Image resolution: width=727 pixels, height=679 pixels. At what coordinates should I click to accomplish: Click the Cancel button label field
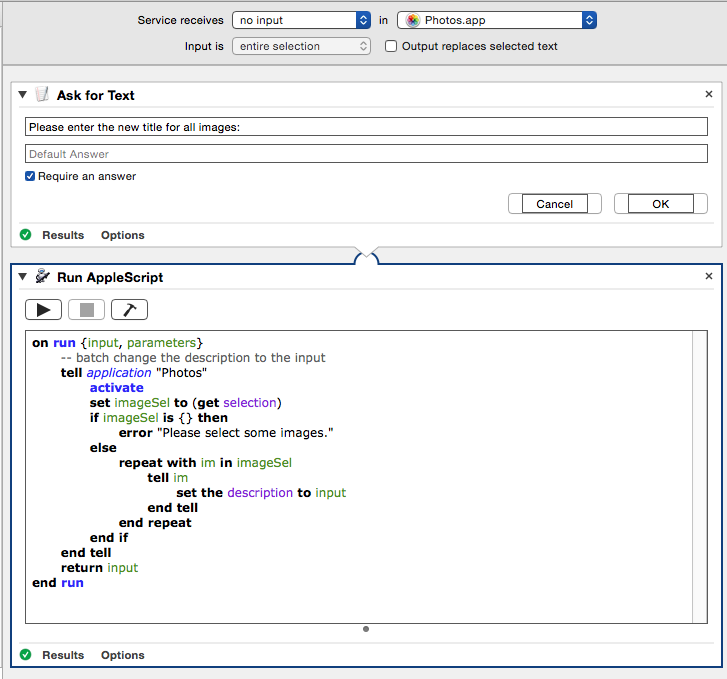[x=555, y=204]
